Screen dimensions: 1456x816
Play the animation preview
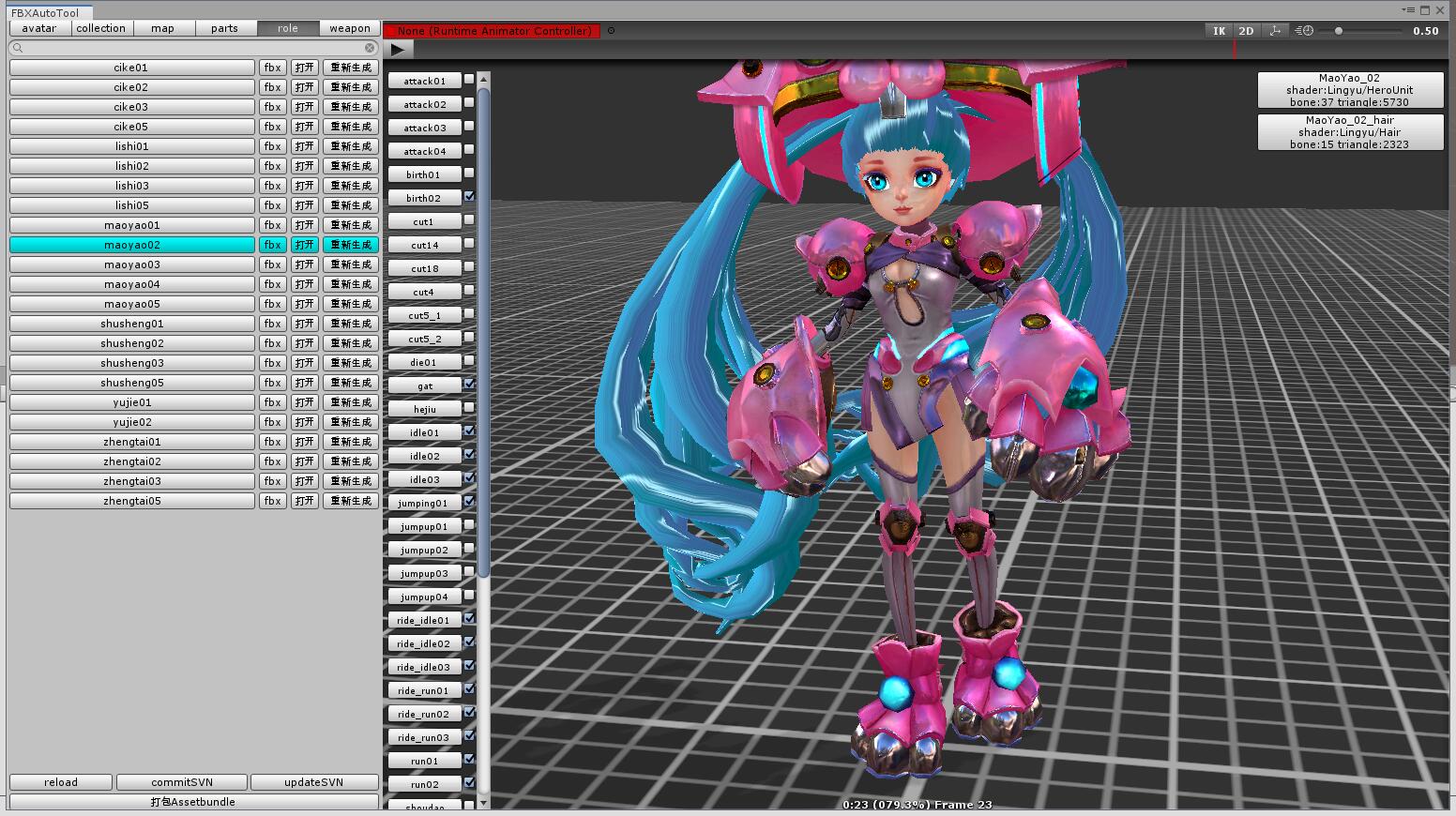click(398, 50)
